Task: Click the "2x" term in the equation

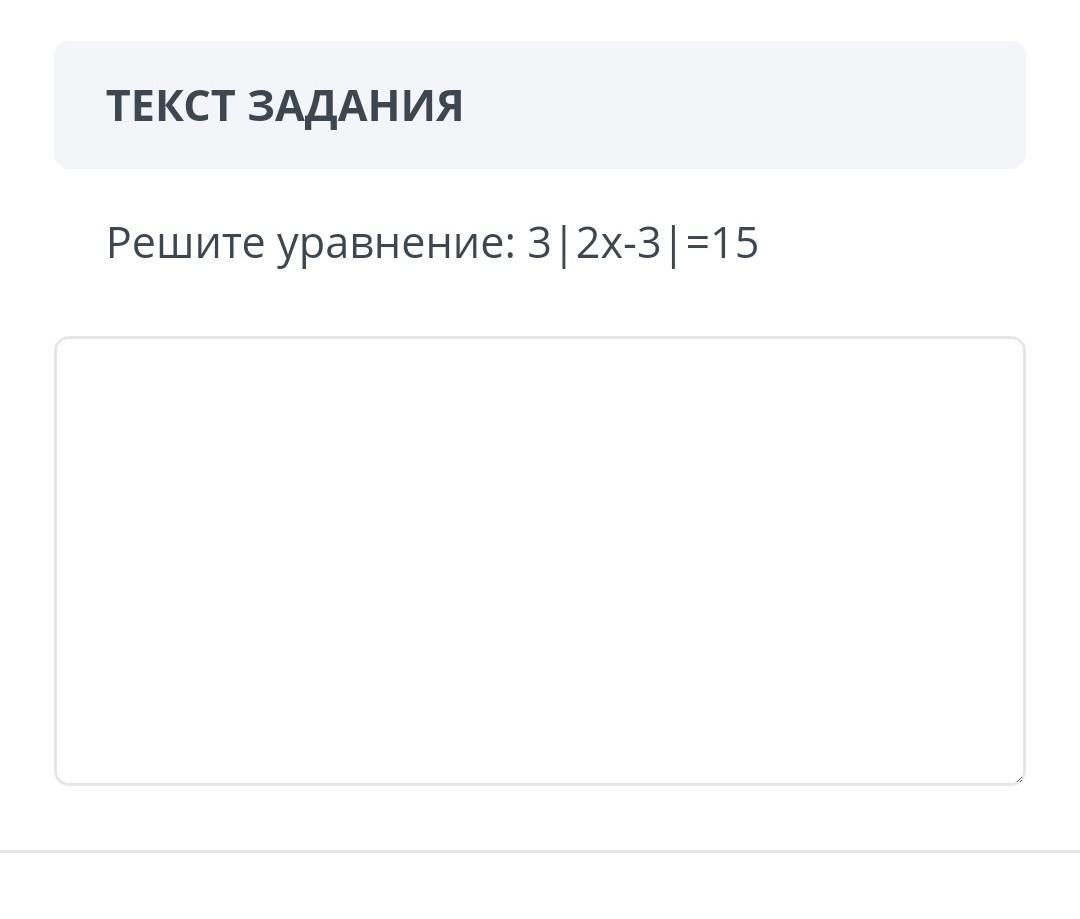Action: pyautogui.click(x=598, y=243)
